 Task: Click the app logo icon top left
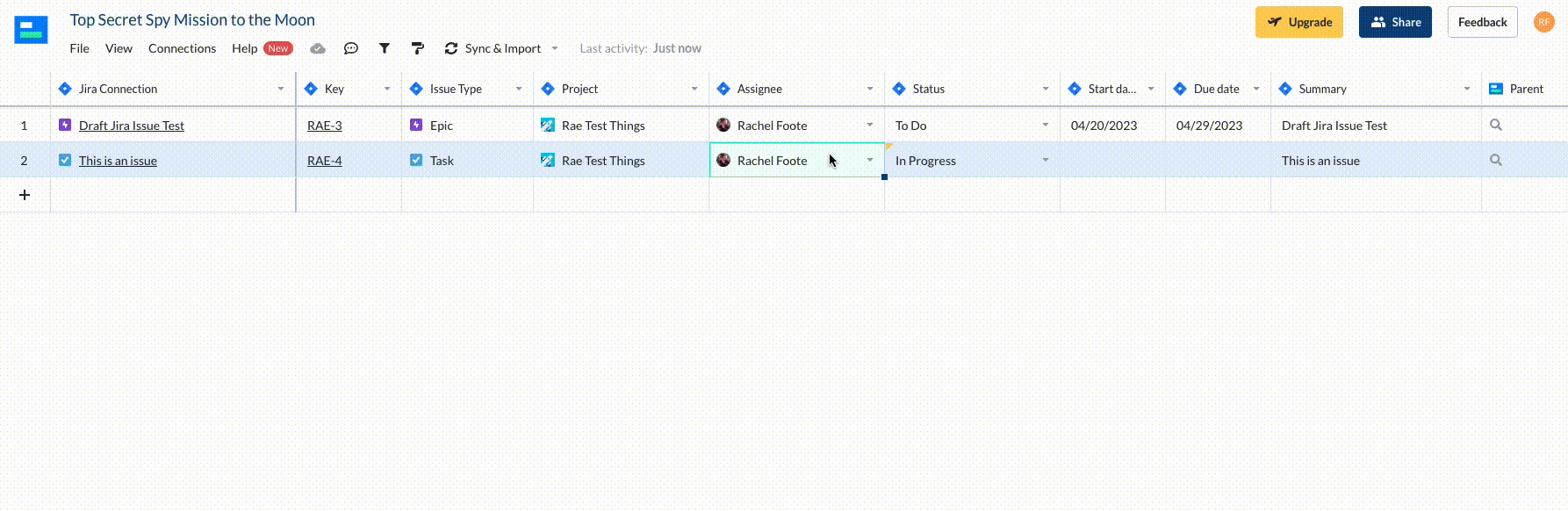[x=31, y=29]
